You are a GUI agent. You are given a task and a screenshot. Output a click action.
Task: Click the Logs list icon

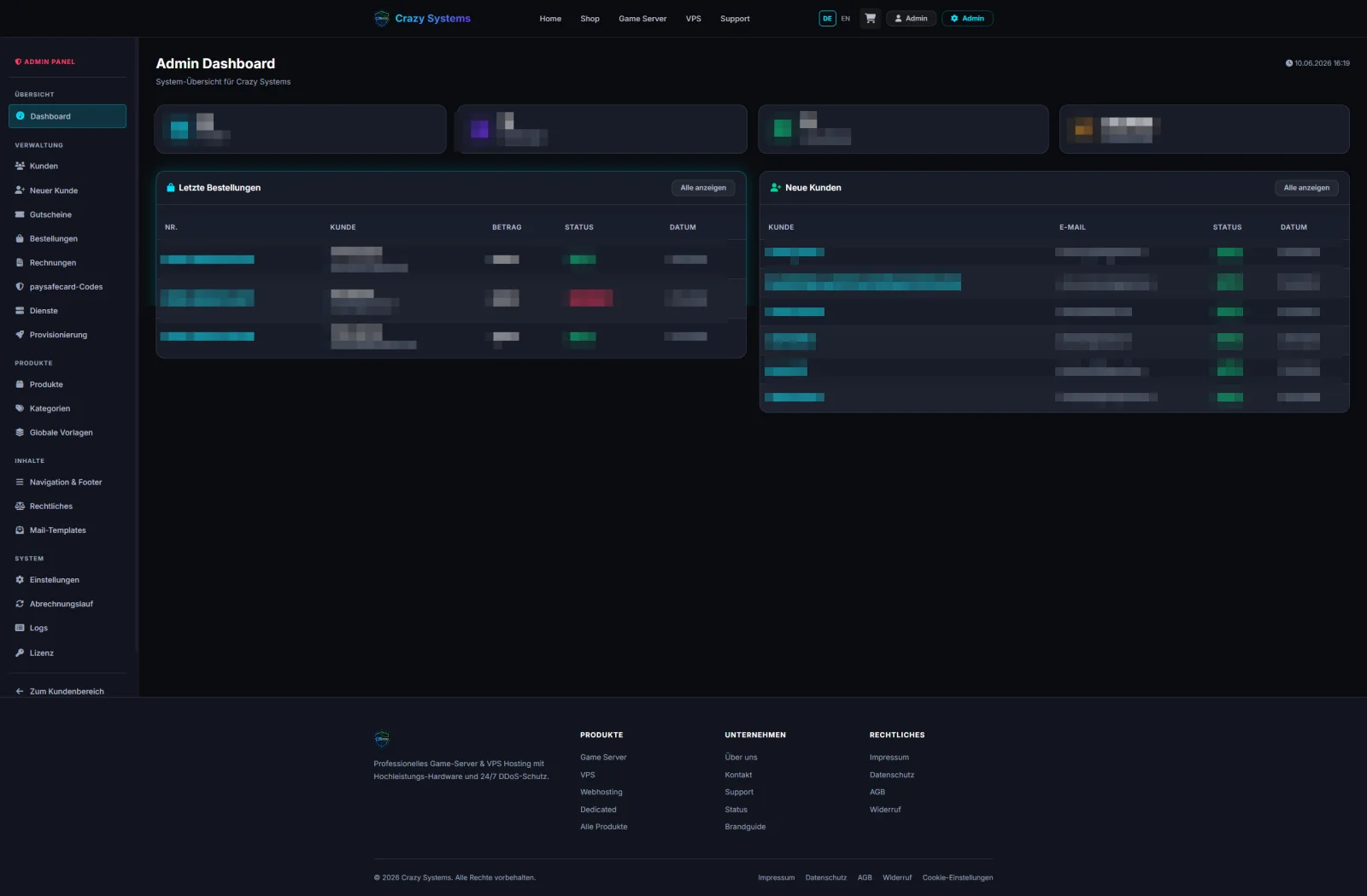point(20,628)
